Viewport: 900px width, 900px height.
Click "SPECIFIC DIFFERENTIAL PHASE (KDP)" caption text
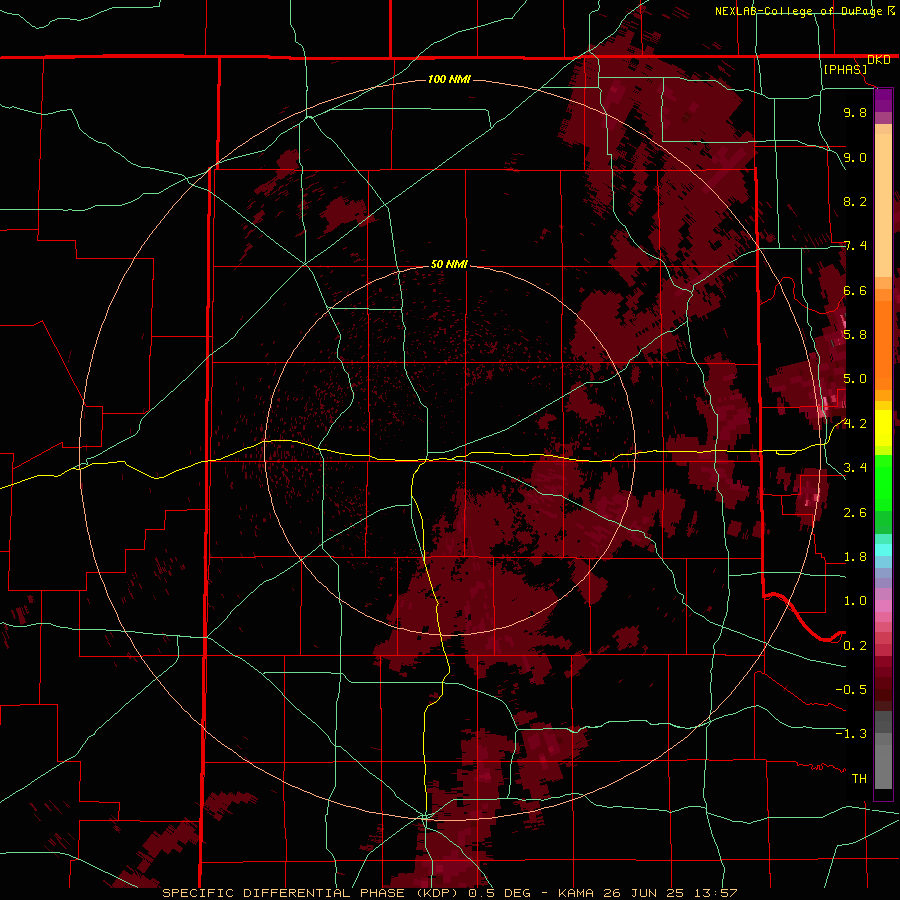[x=312, y=893]
